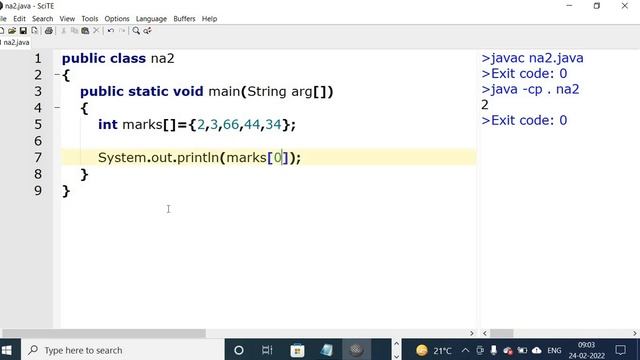Click the editor horizontal scrollbar thumb

pyautogui.click(x=104, y=333)
